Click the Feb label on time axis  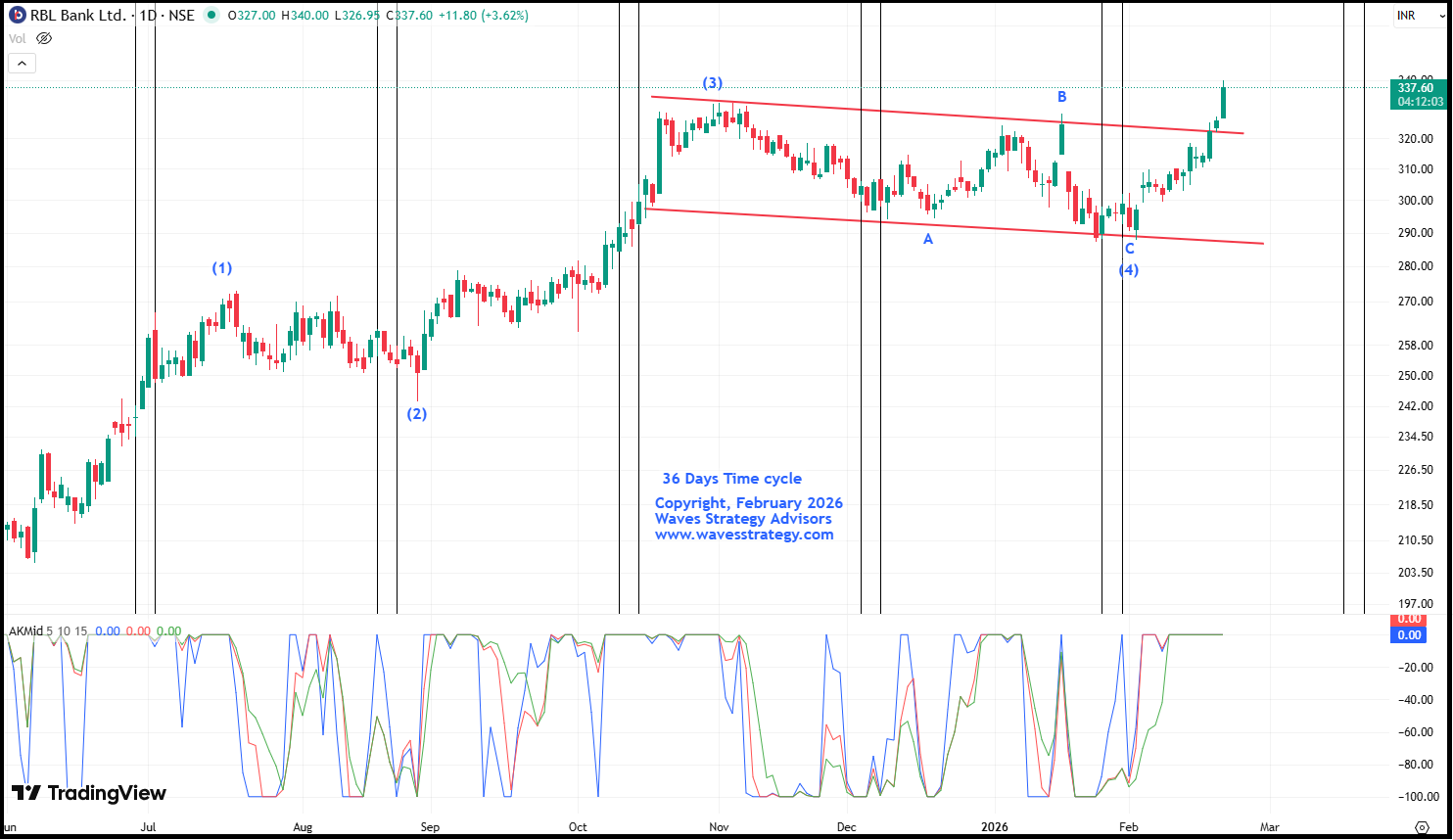[x=1129, y=827]
